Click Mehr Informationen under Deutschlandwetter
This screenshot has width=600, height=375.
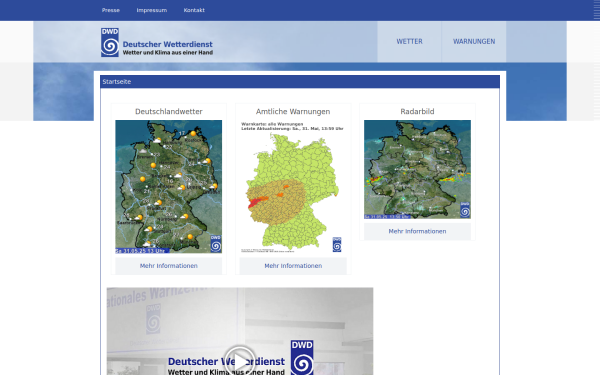click(x=169, y=266)
